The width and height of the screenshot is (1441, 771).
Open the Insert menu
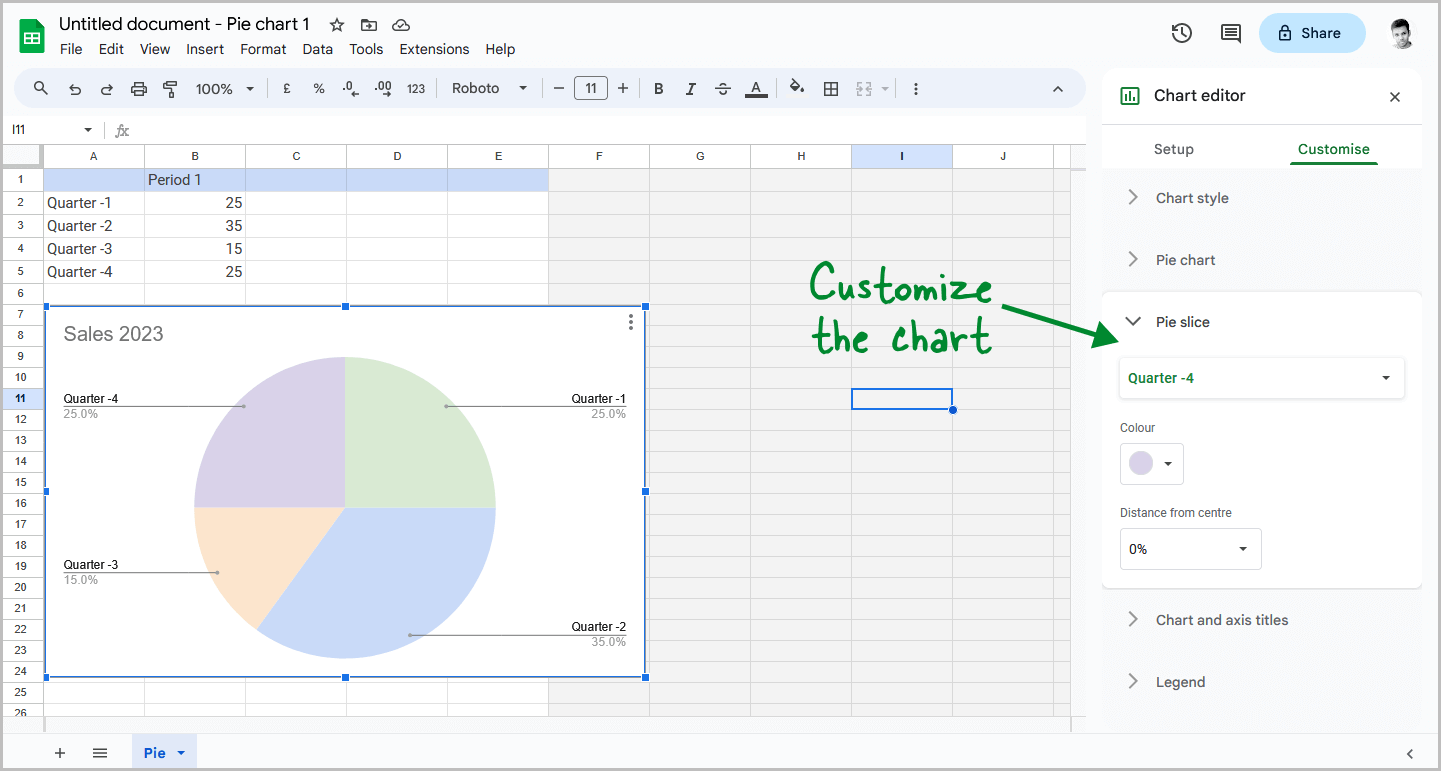(205, 49)
